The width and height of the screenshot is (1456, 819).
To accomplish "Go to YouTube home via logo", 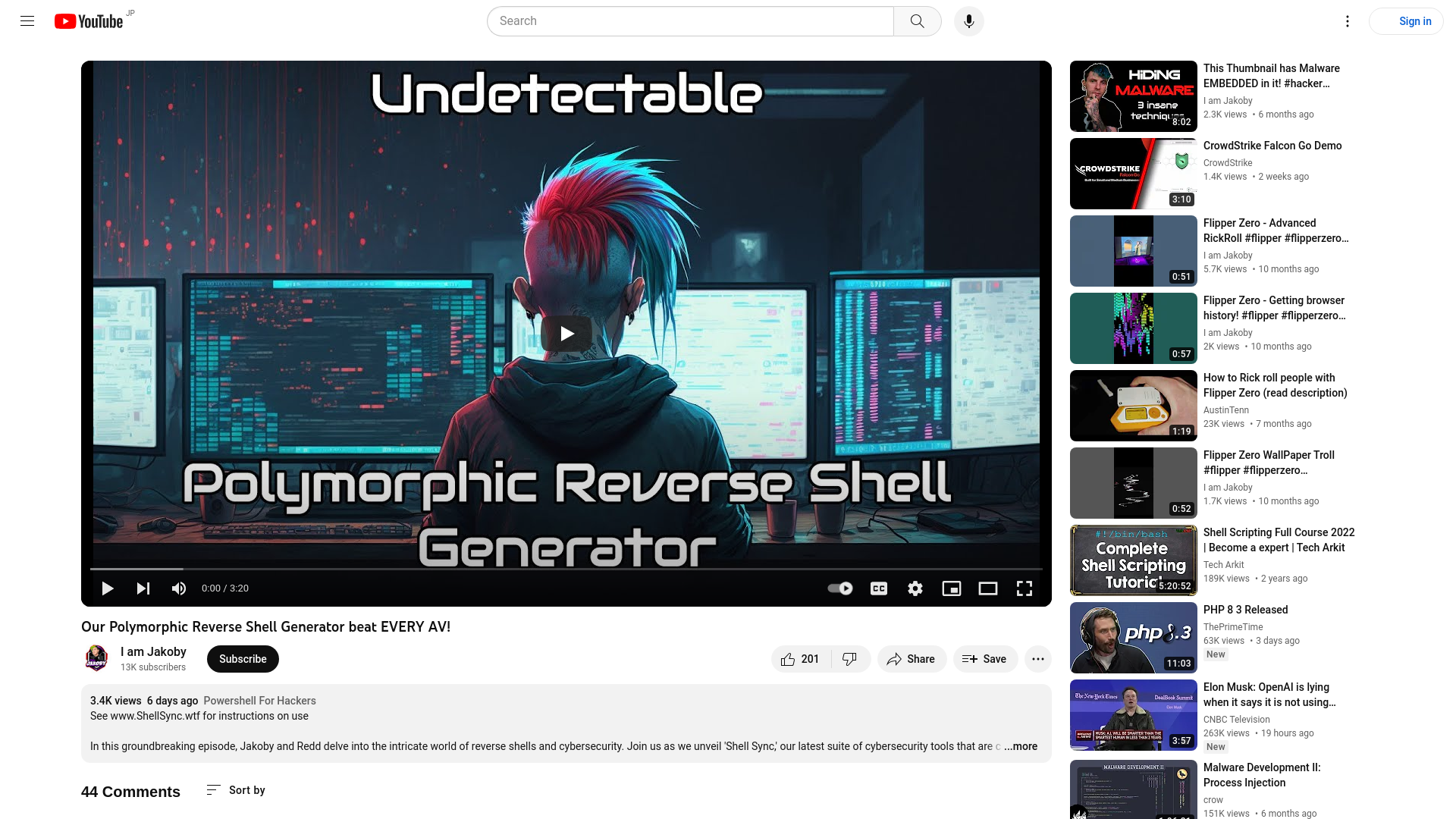I will [x=89, y=21].
